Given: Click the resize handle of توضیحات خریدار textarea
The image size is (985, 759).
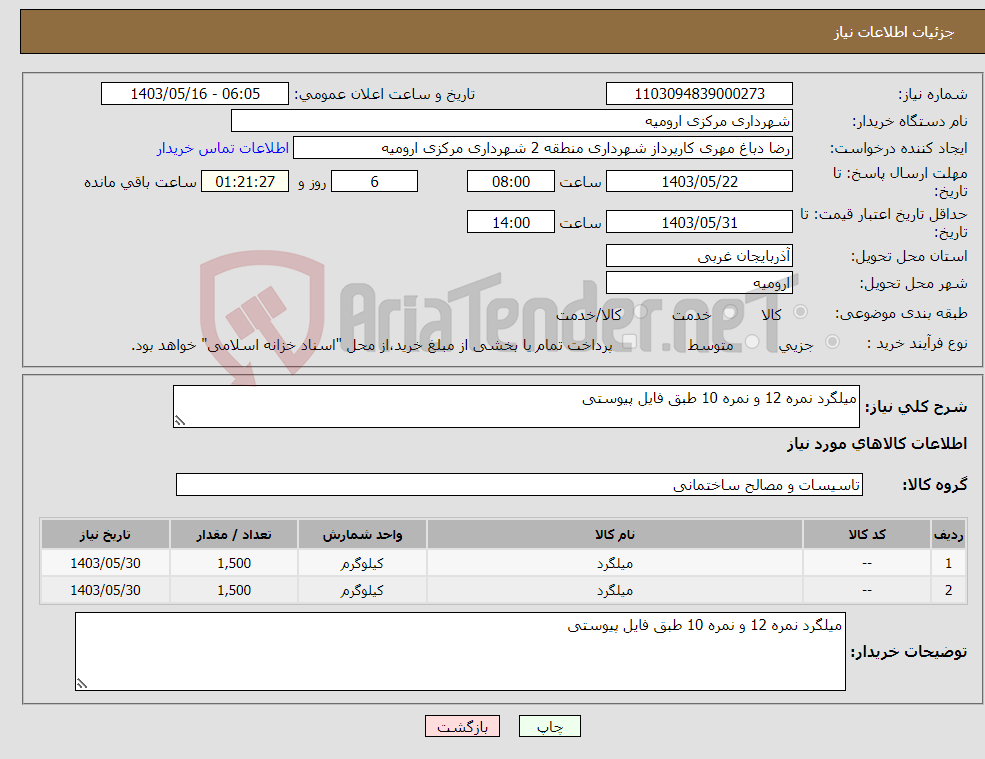Looking at the screenshot, I should pos(82,684).
